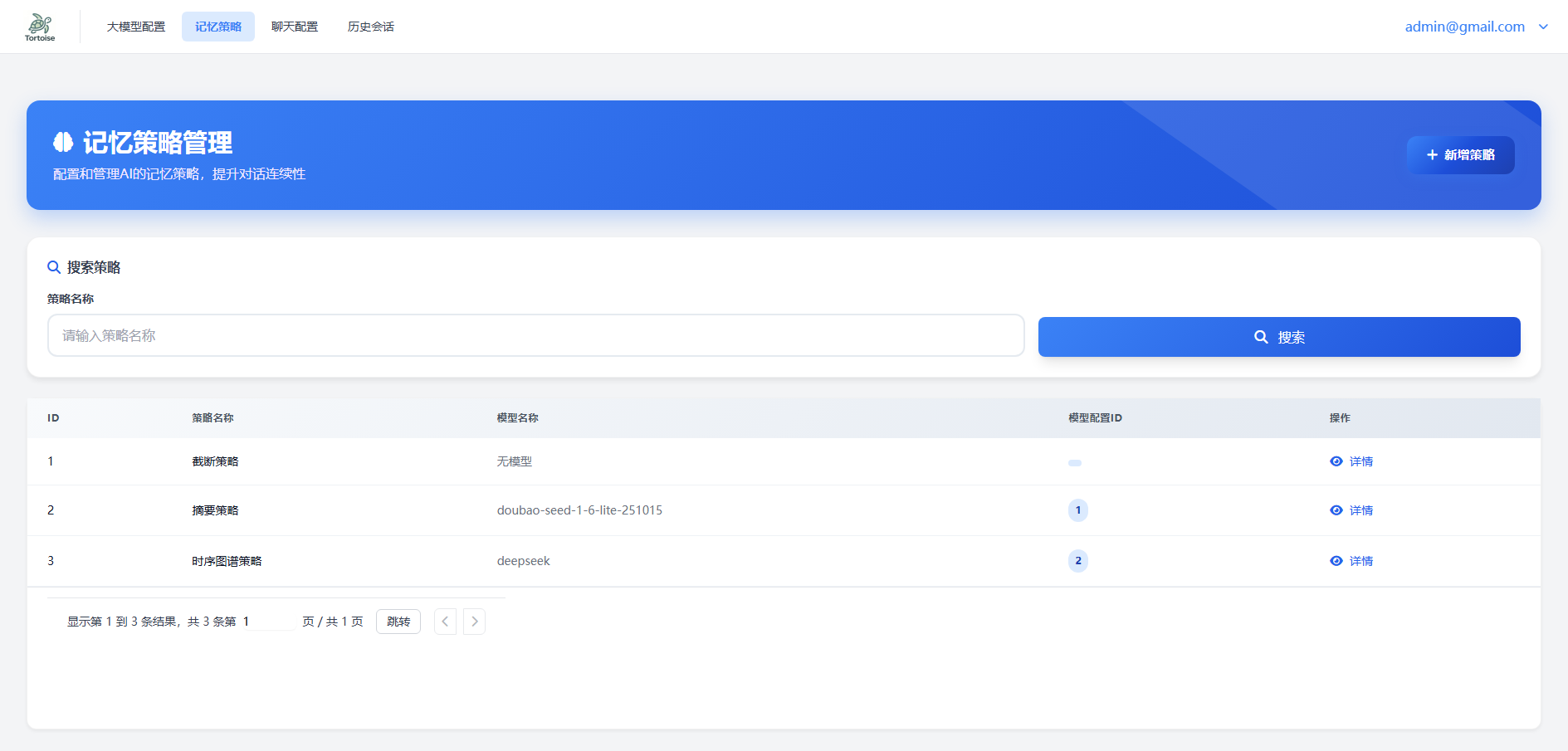Click the 跳转 button

click(398, 622)
